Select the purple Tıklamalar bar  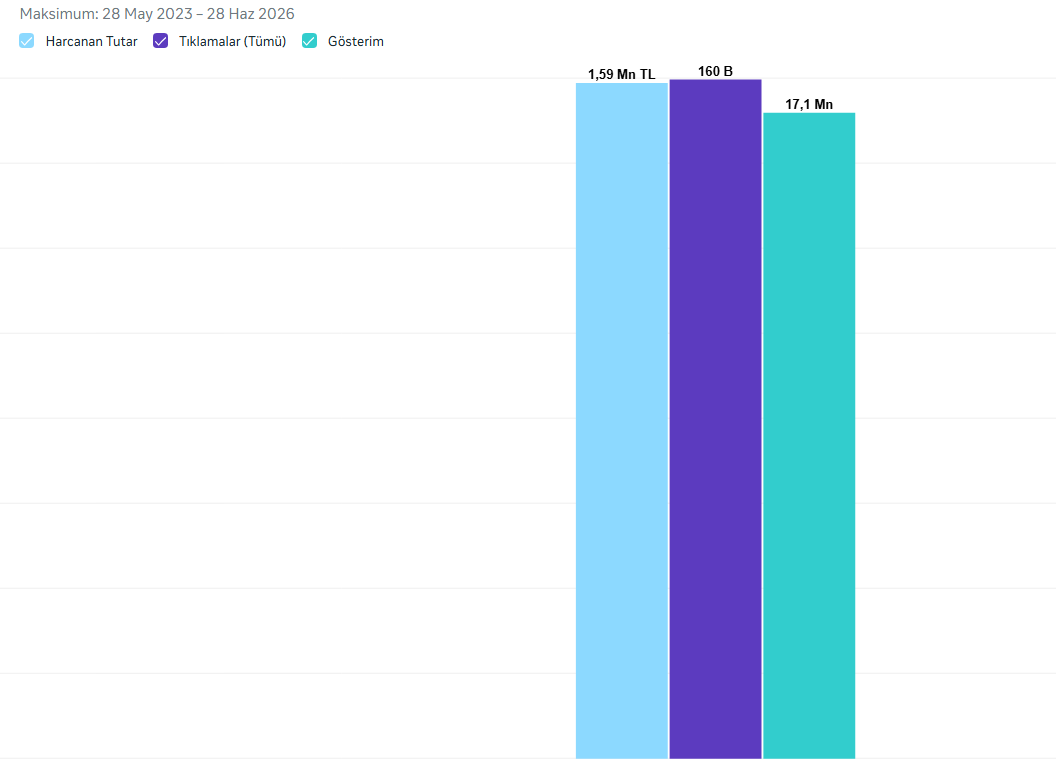point(715,419)
